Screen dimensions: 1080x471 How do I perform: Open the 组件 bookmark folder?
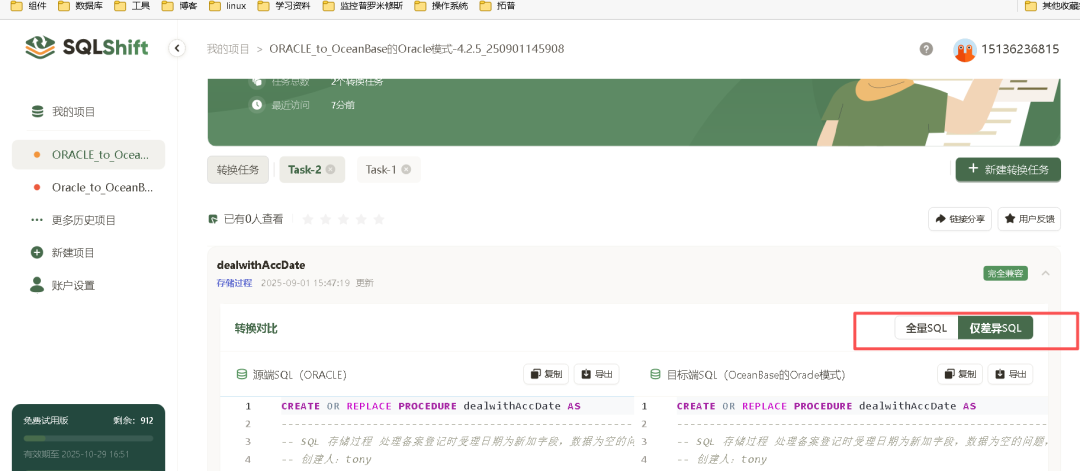(28, 6)
